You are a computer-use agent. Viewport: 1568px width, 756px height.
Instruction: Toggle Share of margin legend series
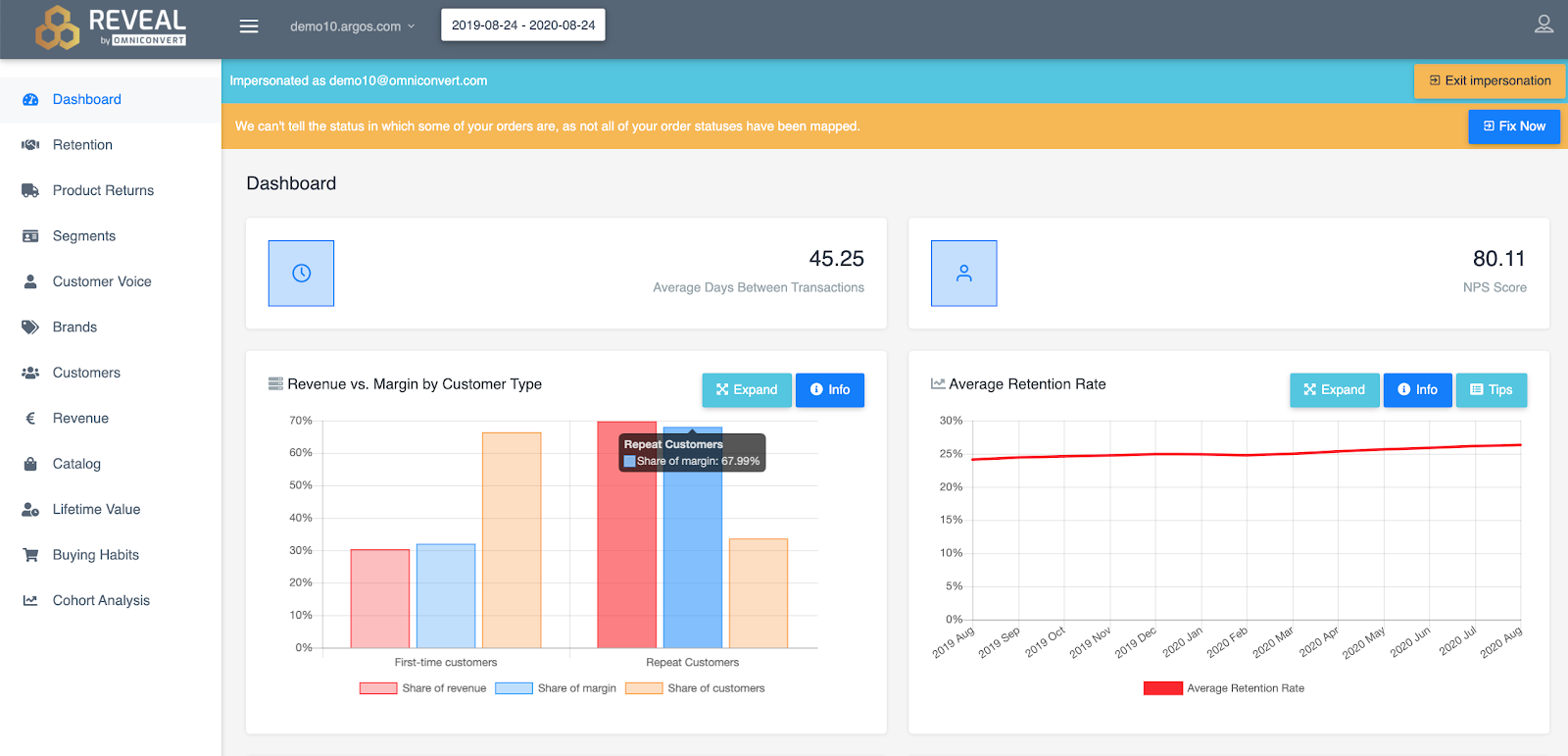point(556,688)
